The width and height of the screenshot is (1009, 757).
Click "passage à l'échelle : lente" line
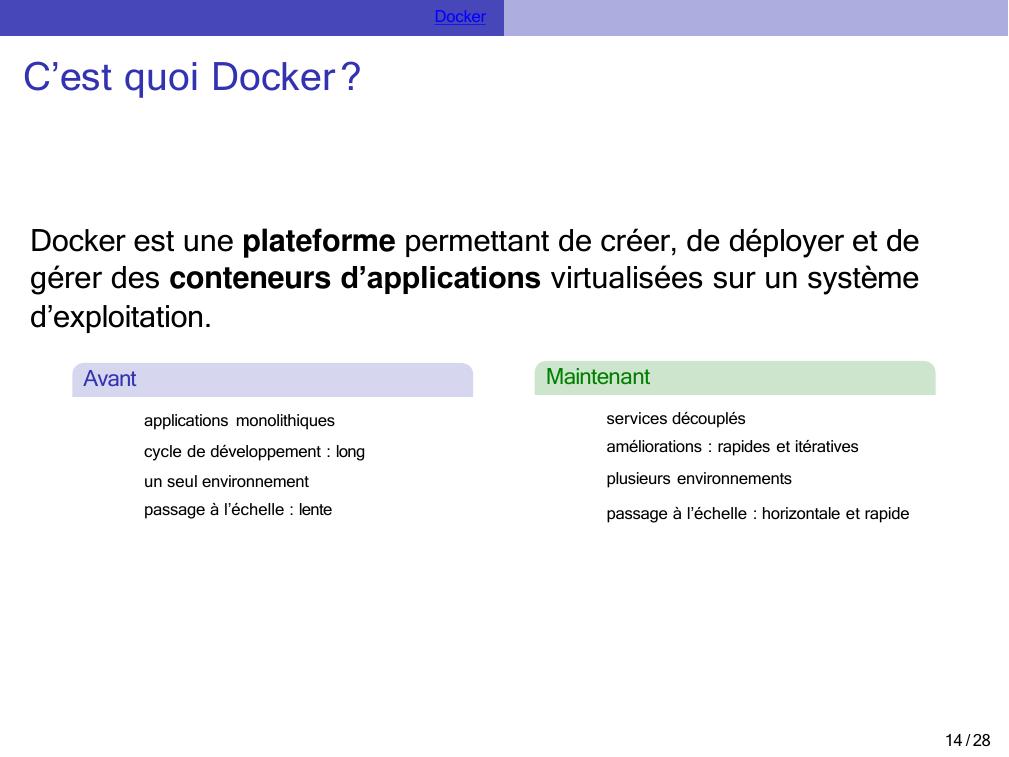(238, 510)
